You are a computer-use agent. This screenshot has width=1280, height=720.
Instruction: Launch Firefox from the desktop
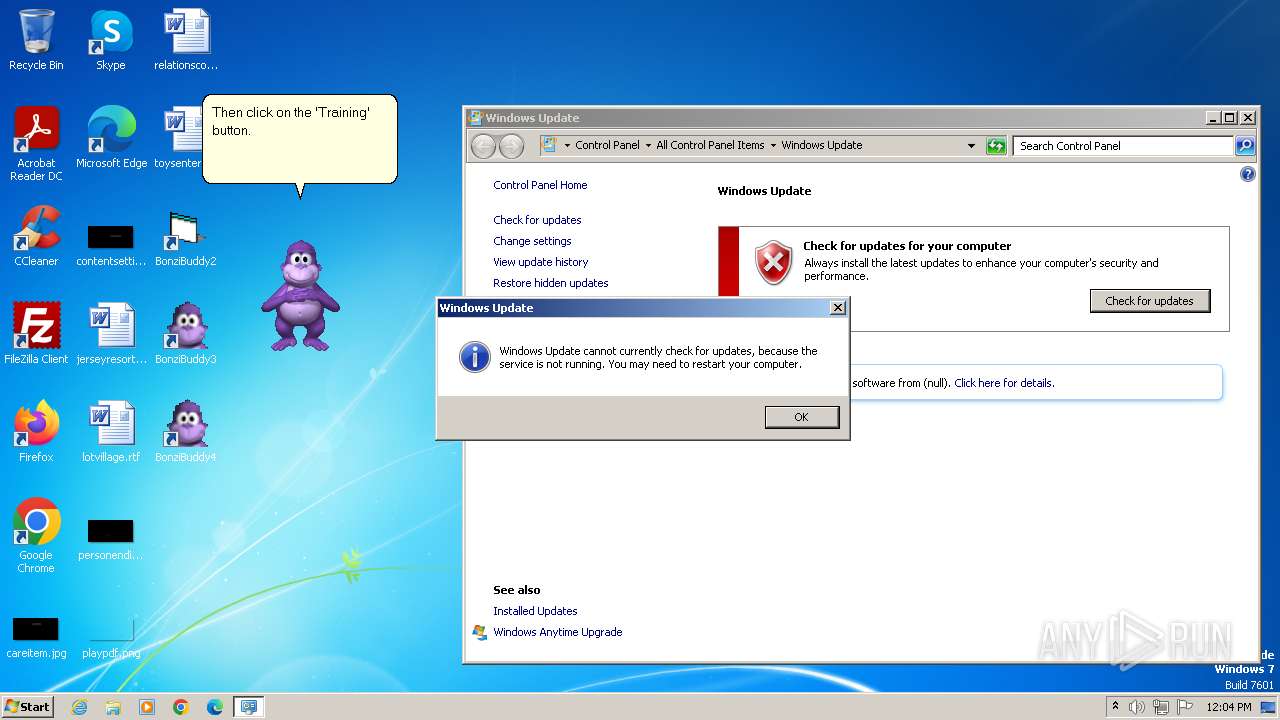click(36, 432)
